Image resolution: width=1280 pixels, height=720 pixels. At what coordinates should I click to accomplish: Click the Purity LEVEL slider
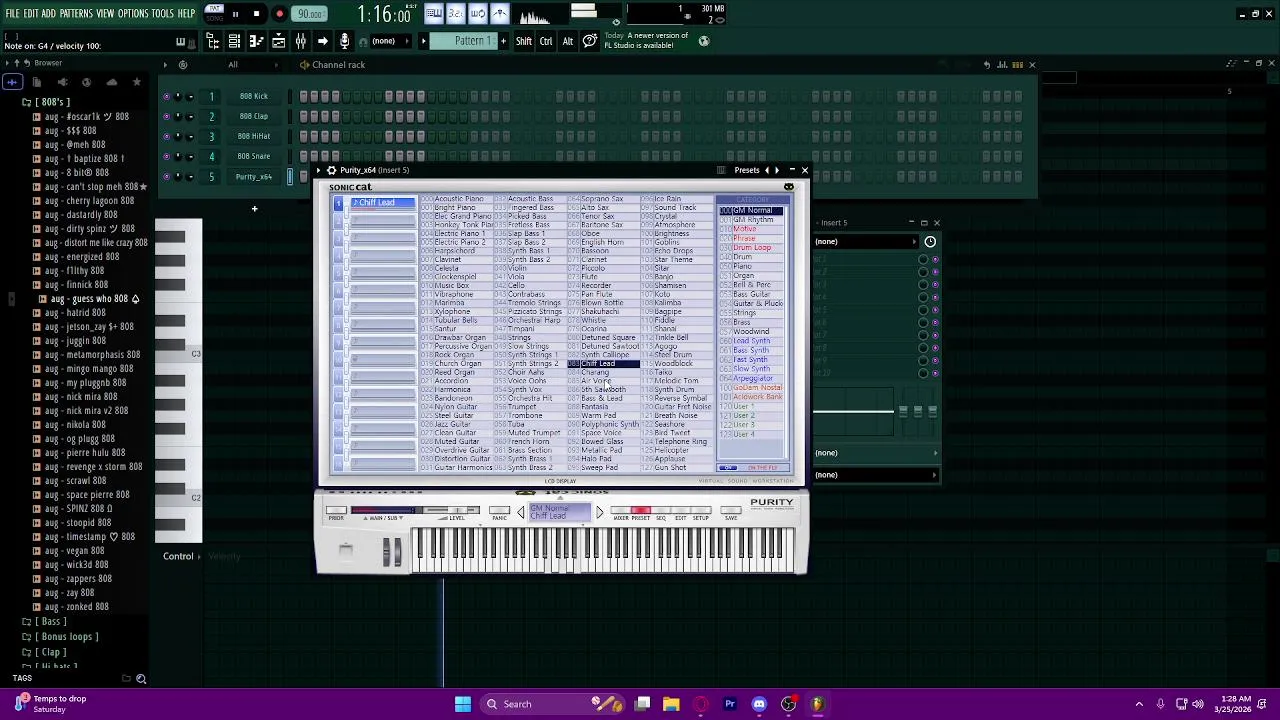click(453, 511)
